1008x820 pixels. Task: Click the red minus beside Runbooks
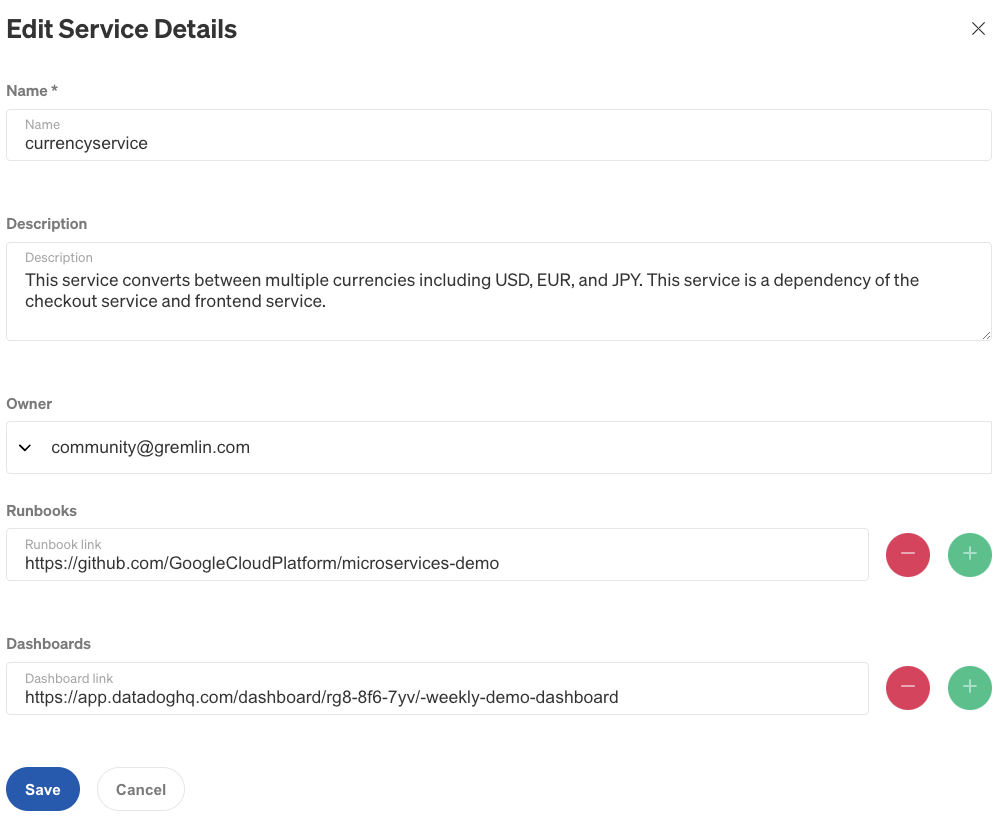click(907, 554)
